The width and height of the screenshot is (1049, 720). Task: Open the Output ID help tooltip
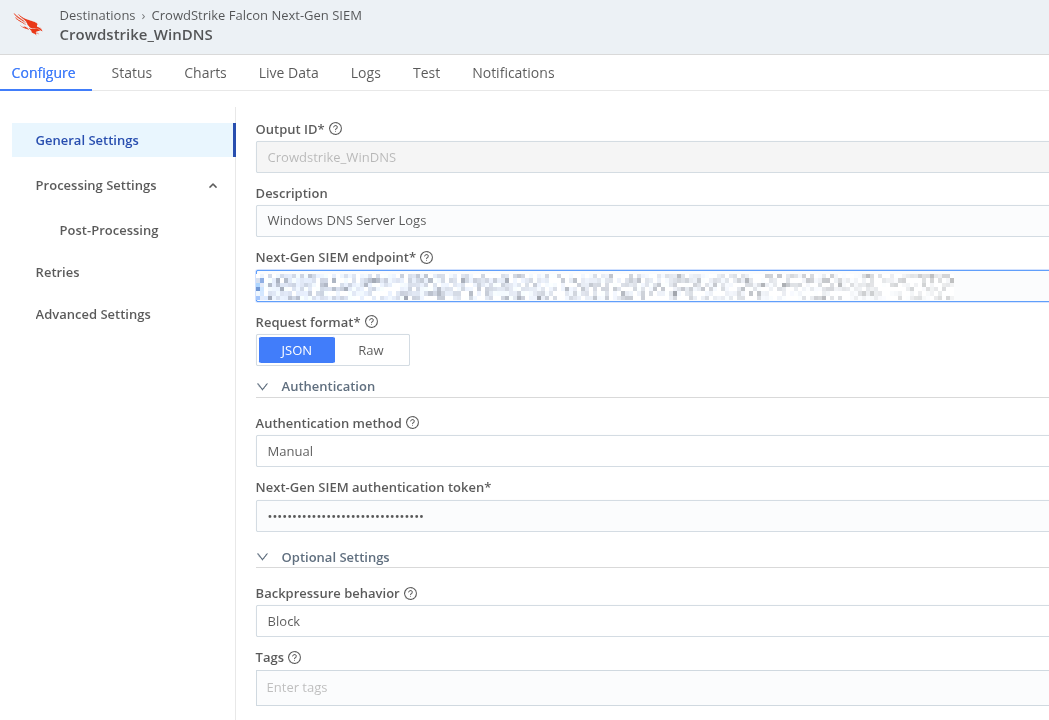point(336,128)
